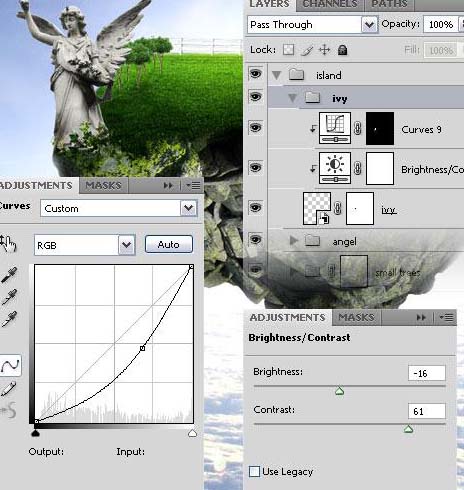
Task: Switch to the Channels tab
Action: coord(330,4)
